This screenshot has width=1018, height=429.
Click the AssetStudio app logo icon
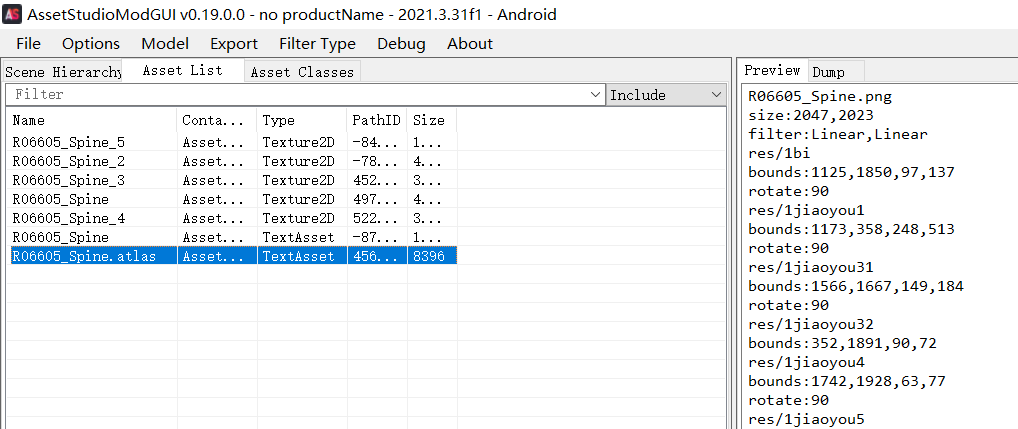click(13, 15)
